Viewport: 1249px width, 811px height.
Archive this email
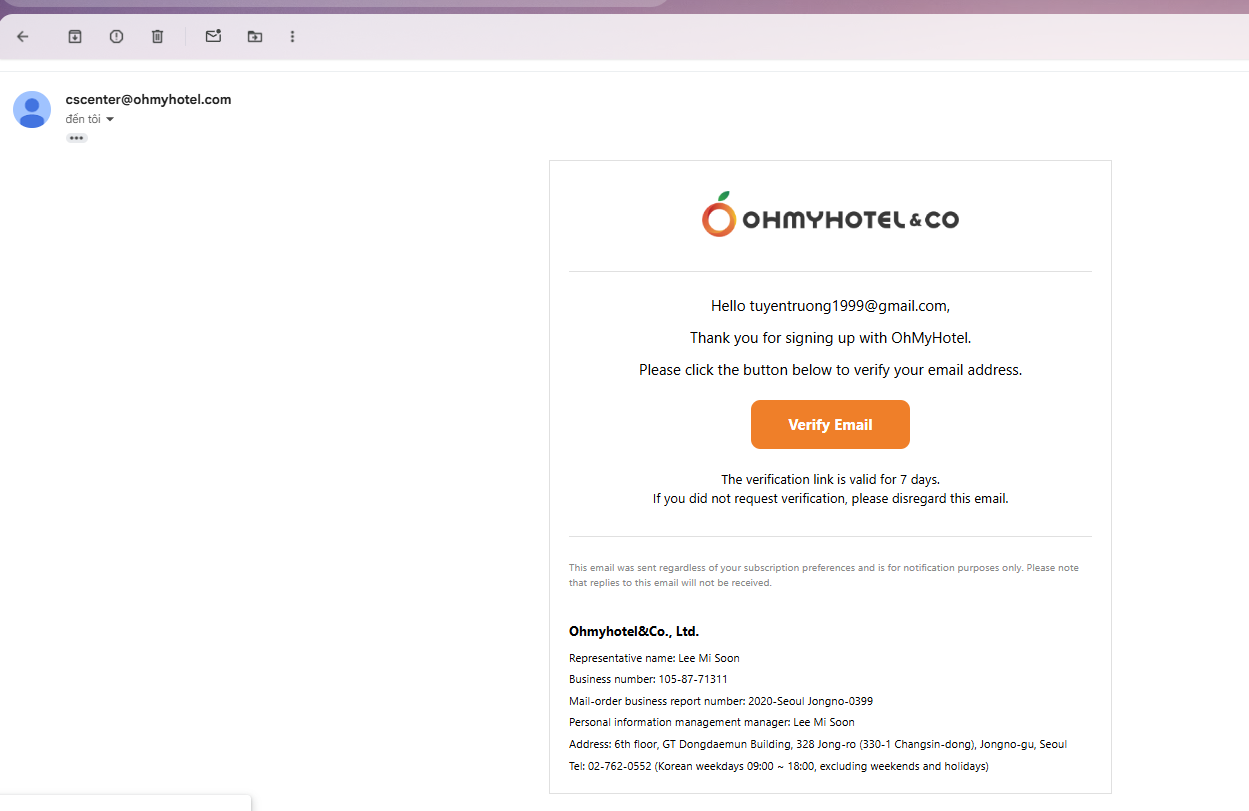75,37
